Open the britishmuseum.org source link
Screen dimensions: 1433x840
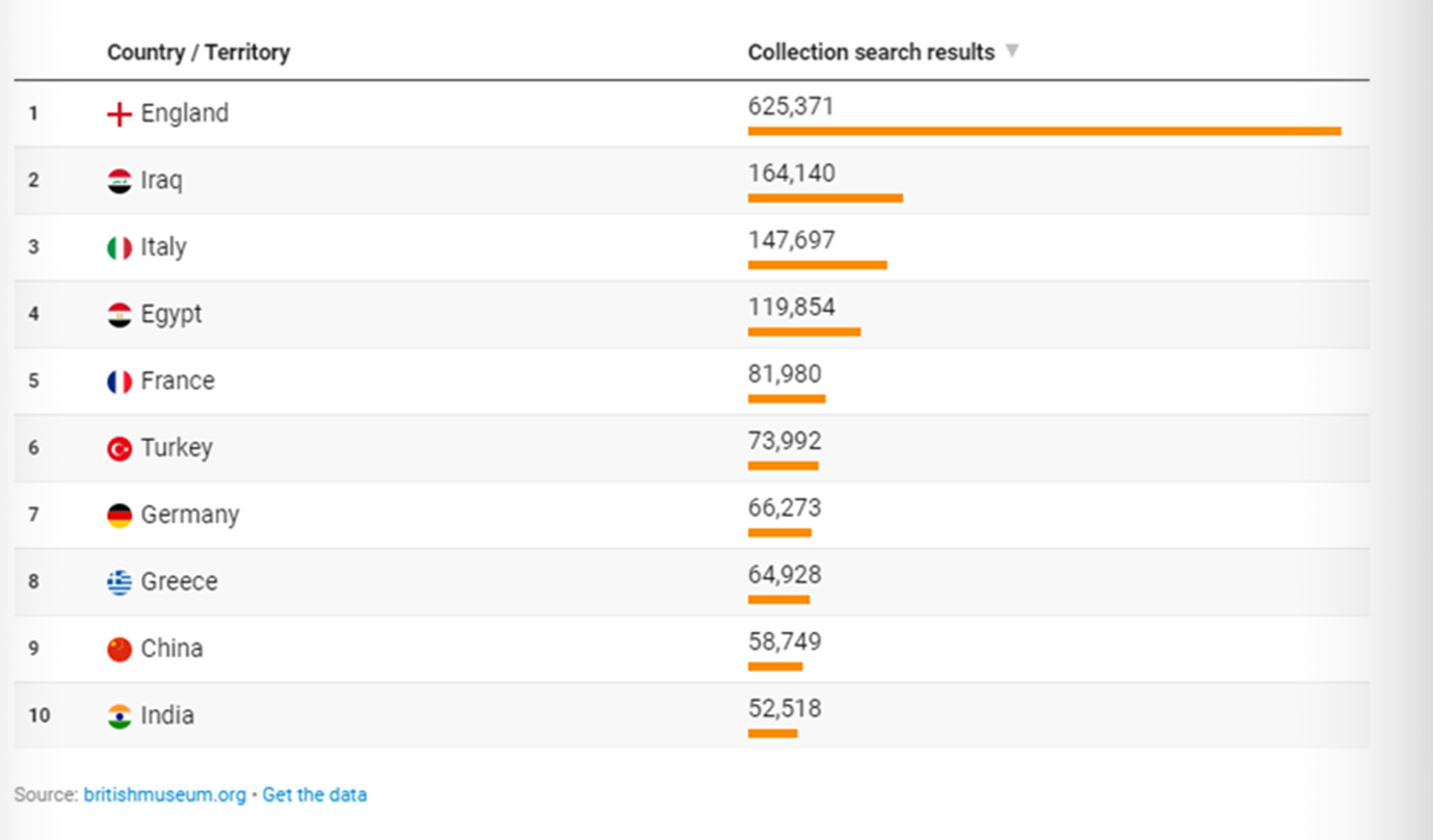[x=164, y=795]
